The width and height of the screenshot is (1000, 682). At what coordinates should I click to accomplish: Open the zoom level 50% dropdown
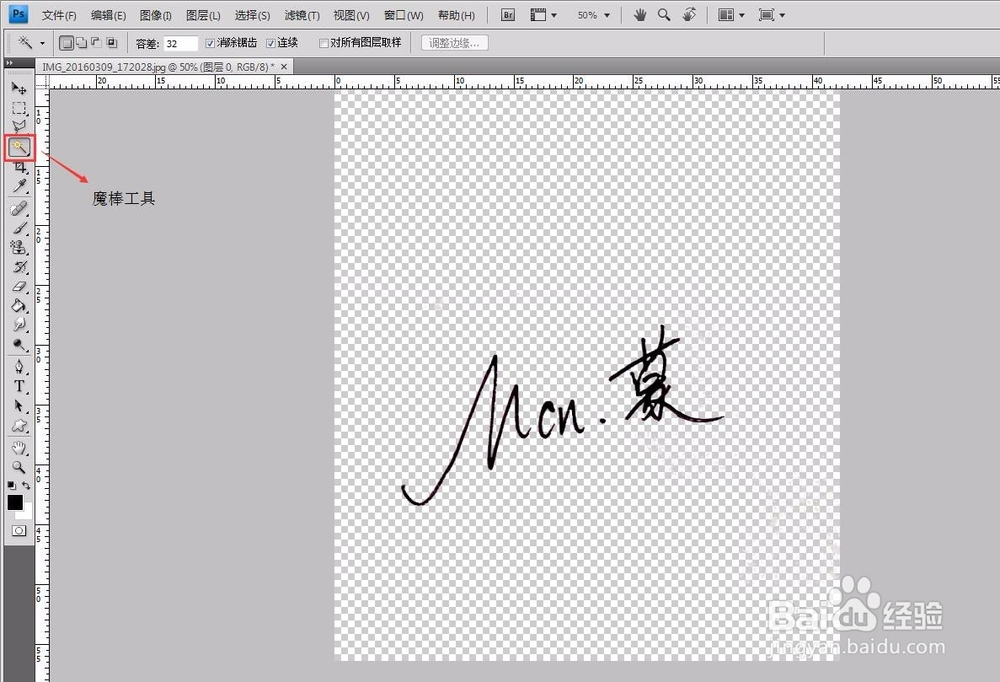(593, 14)
